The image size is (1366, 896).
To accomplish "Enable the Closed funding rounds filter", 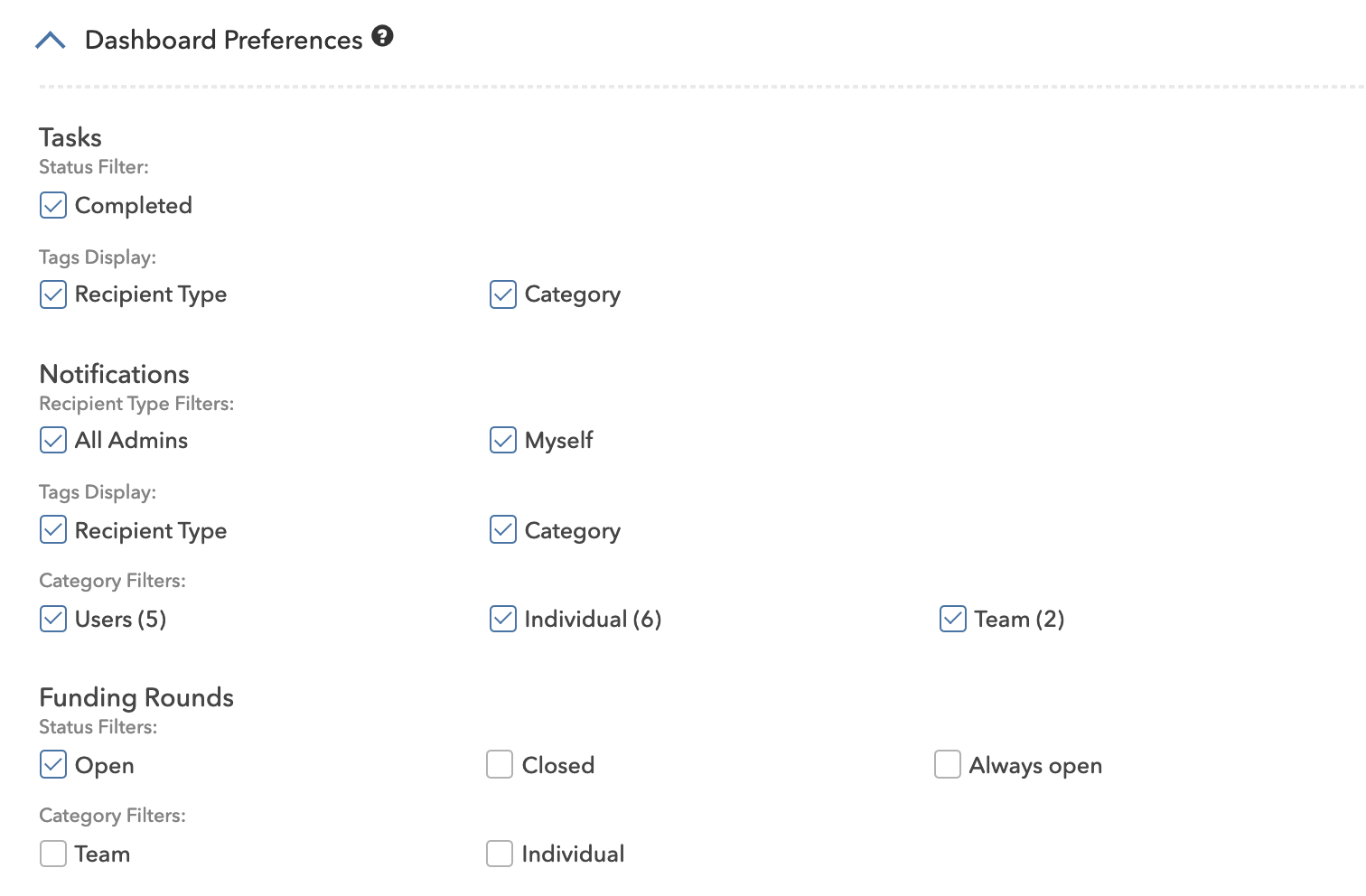I will click(500, 764).
